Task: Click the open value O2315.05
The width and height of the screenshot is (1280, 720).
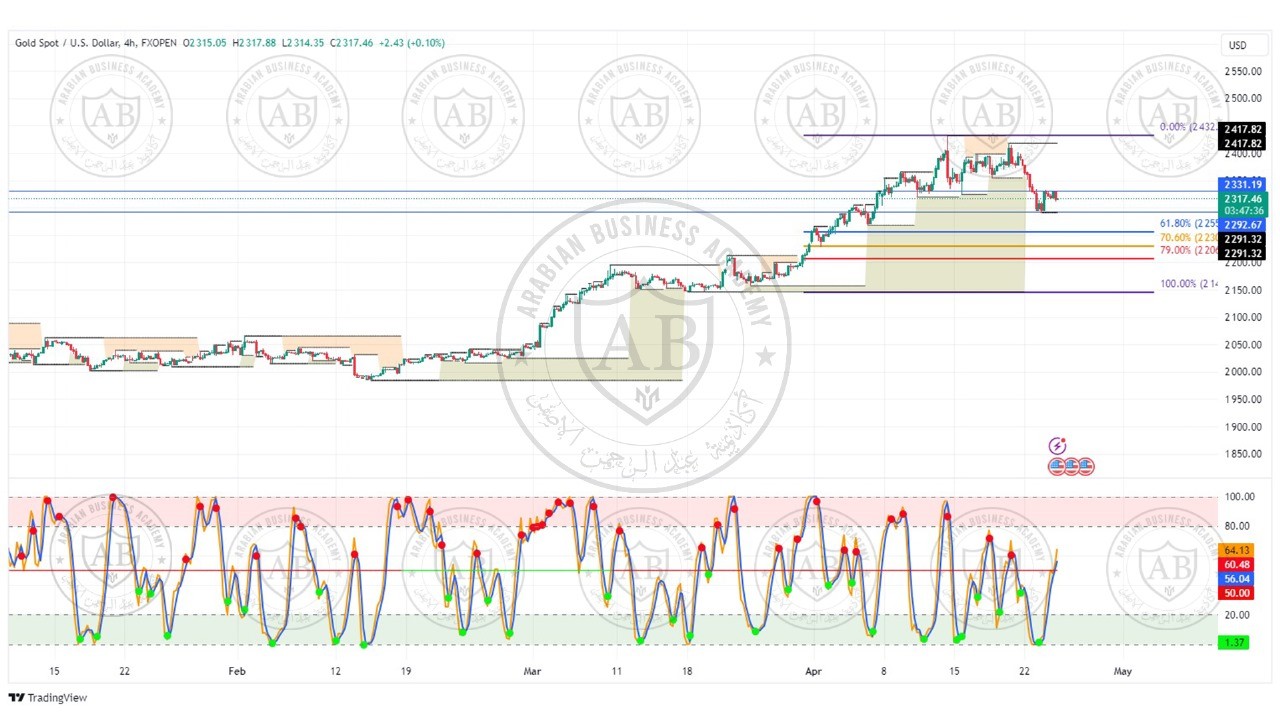Action: [205, 43]
